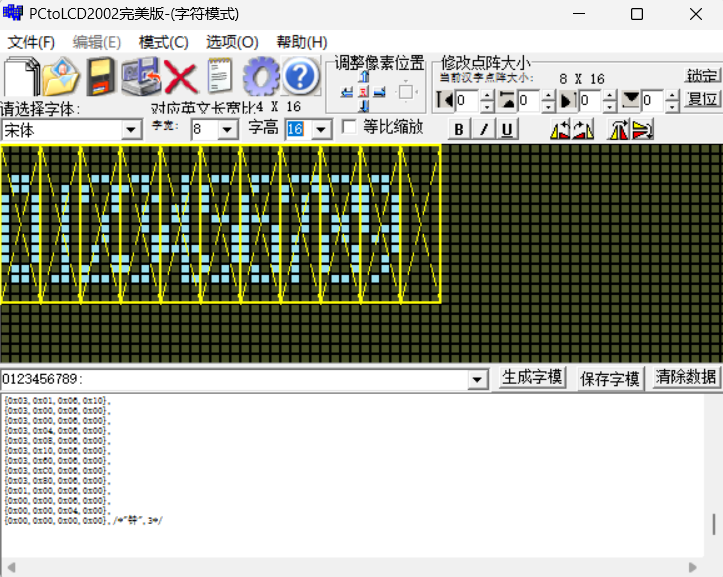The height and width of the screenshot is (577, 723).
Task: Toggle bold B formatting
Action: click(x=459, y=129)
